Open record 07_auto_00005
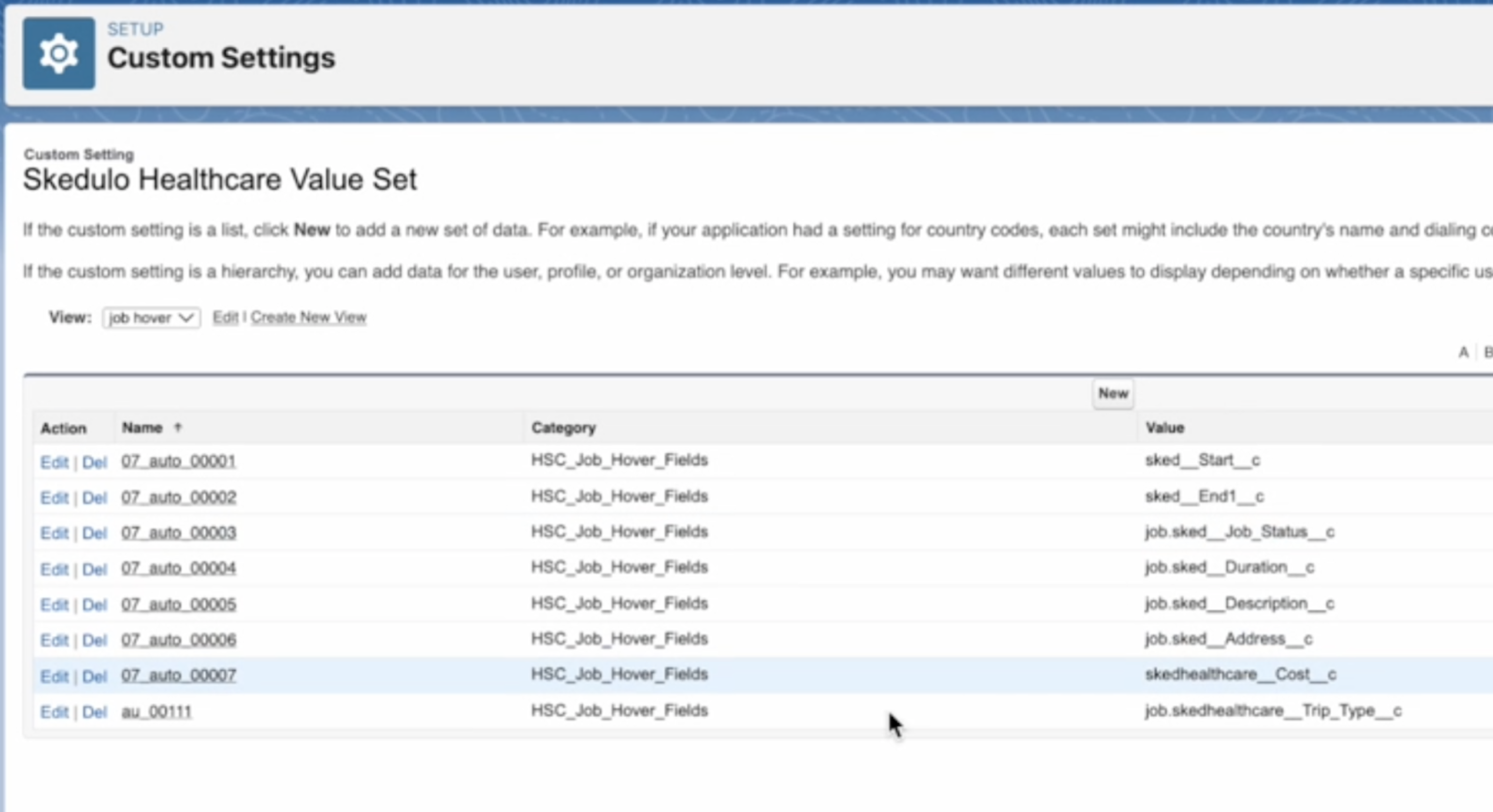The width and height of the screenshot is (1493, 812). point(179,604)
